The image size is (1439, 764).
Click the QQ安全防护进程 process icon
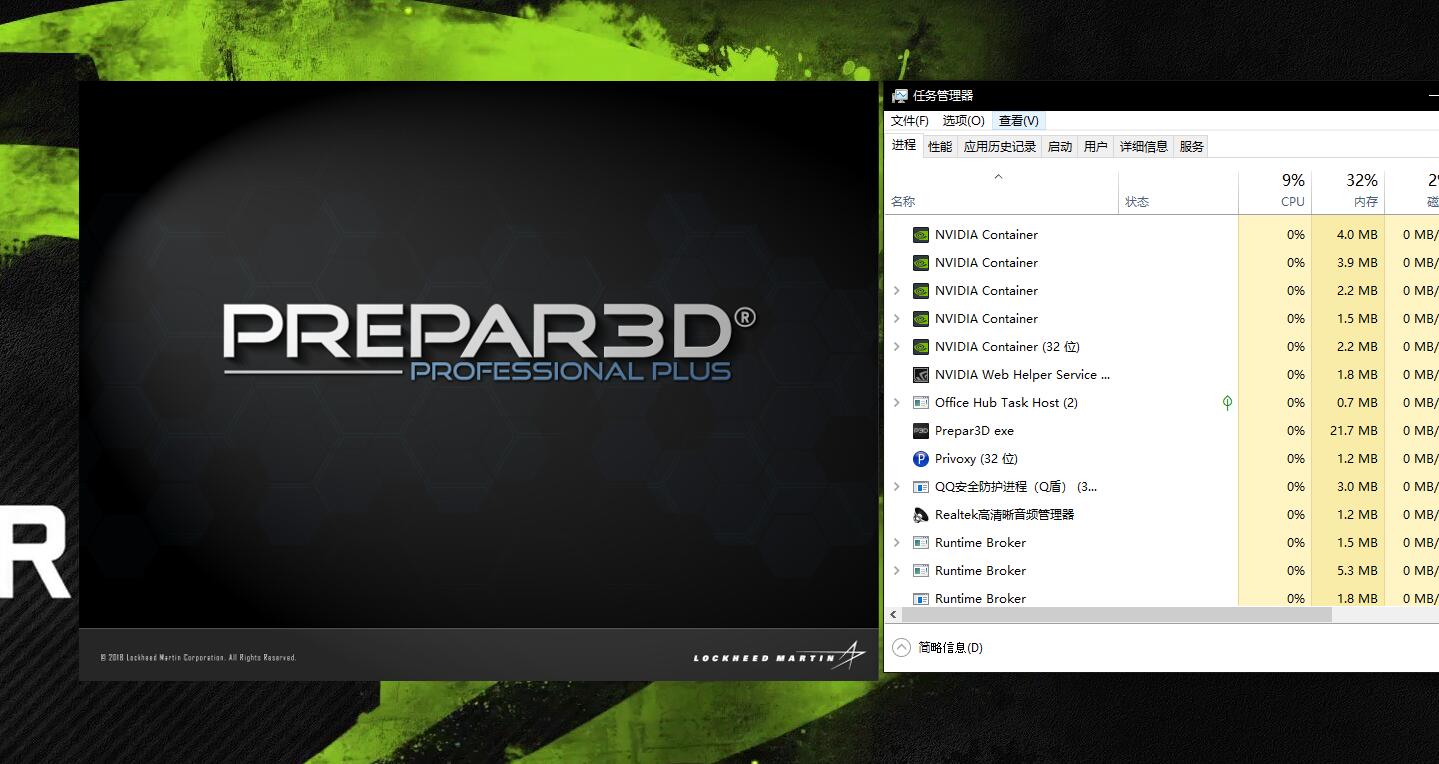[921, 487]
